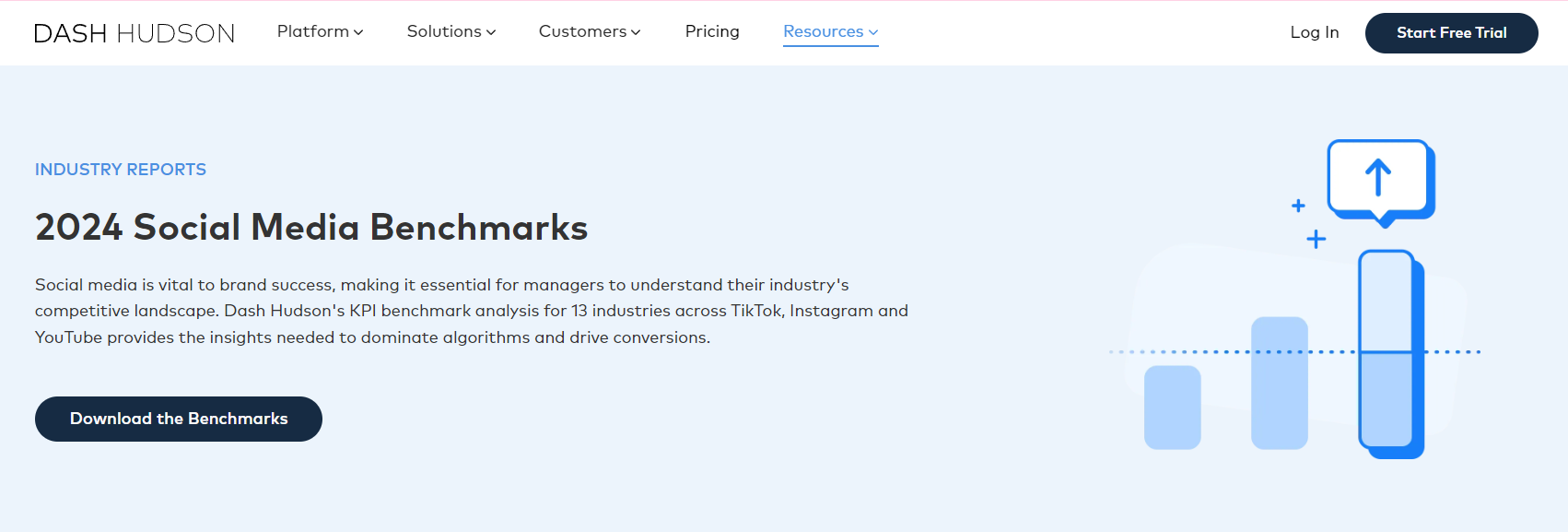The image size is (1568, 532).
Task: Click the Log In link
Action: pos(1314,32)
